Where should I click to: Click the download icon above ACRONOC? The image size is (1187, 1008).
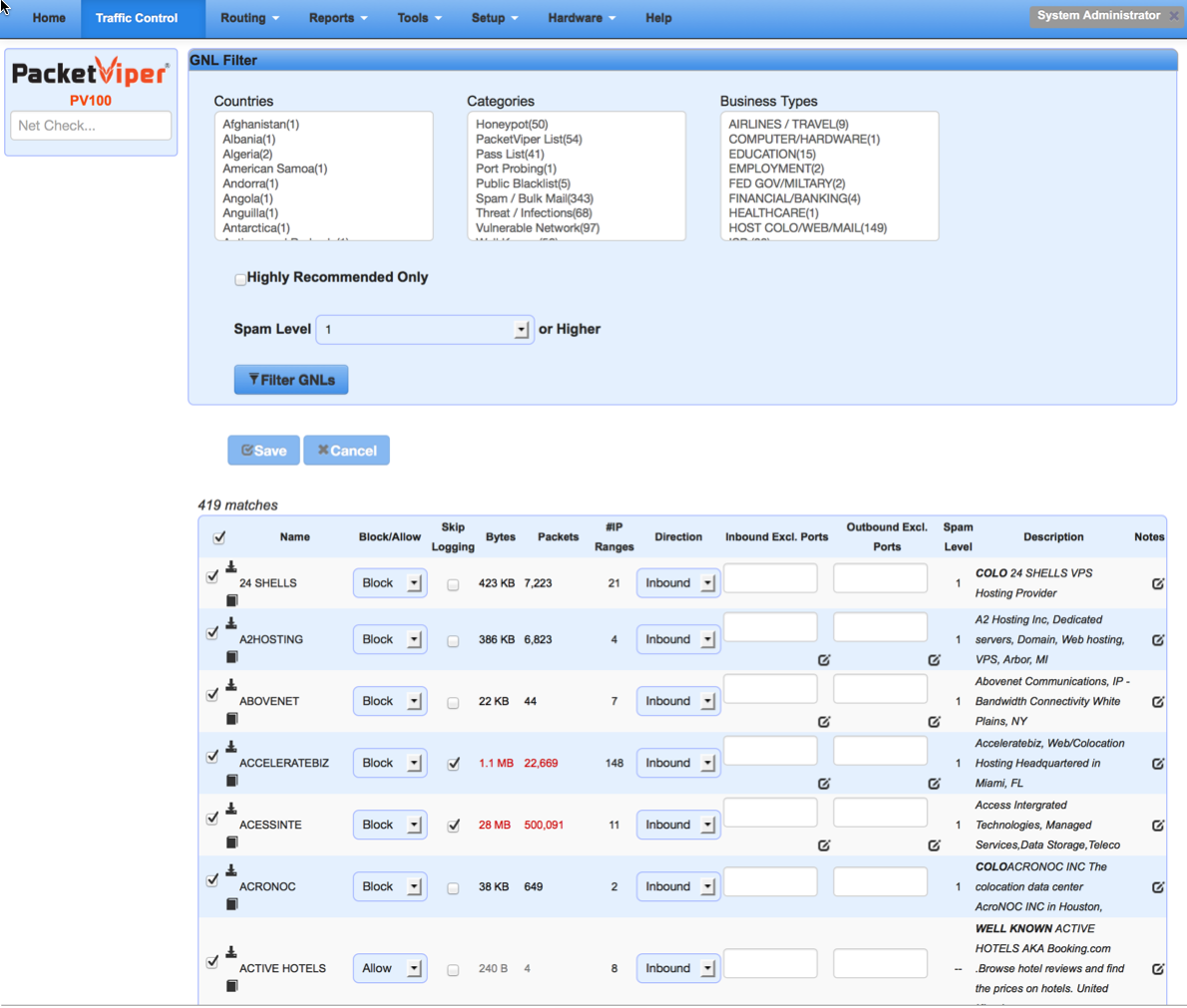[231, 870]
